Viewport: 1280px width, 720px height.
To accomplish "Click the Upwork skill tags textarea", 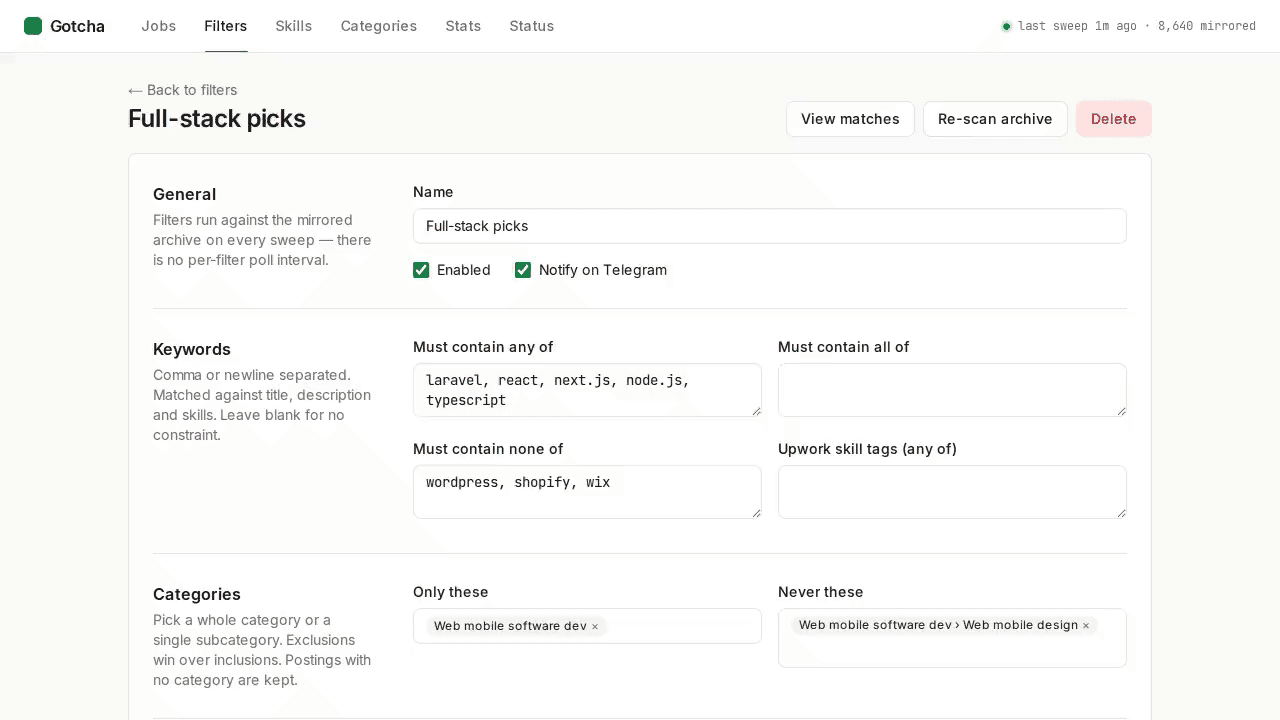I will pyautogui.click(x=952, y=492).
